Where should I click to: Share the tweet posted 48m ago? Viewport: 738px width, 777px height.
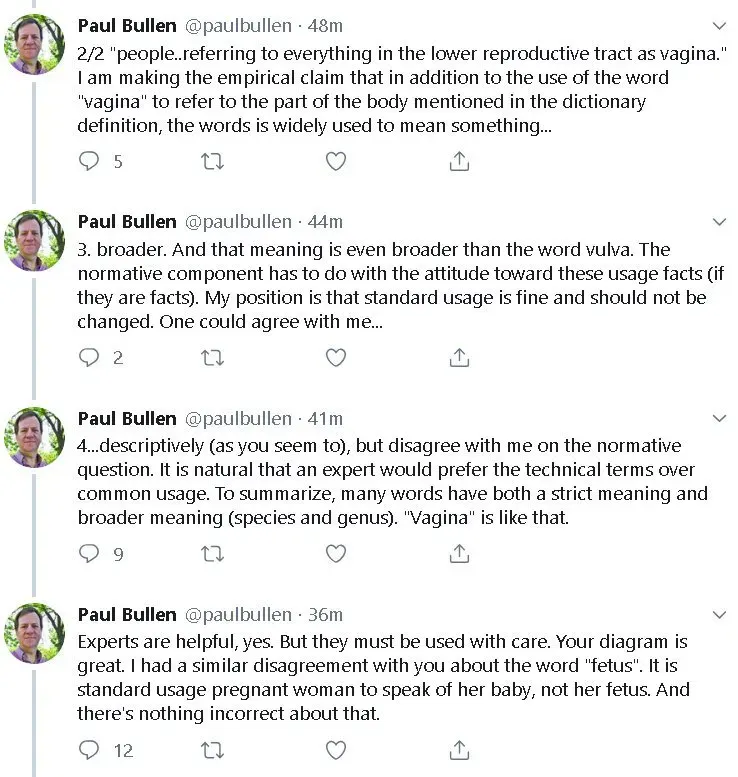click(x=459, y=161)
